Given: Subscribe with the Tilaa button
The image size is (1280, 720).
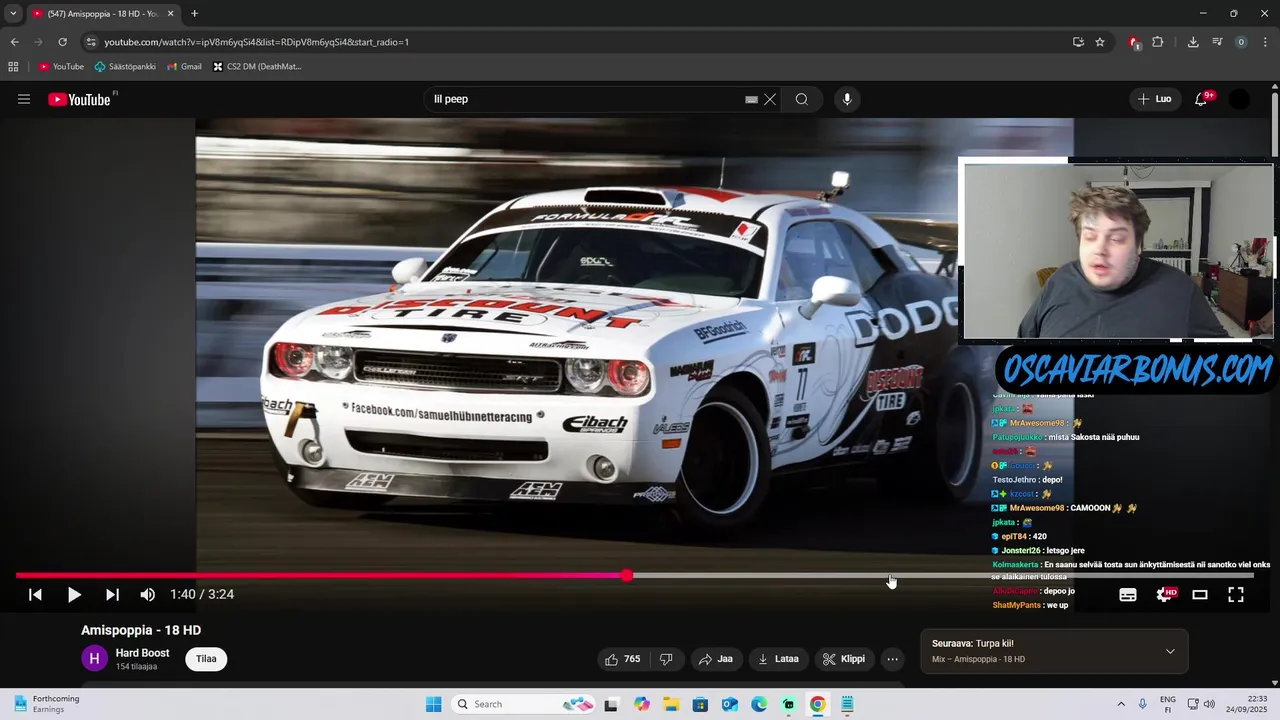Looking at the screenshot, I should (206, 659).
